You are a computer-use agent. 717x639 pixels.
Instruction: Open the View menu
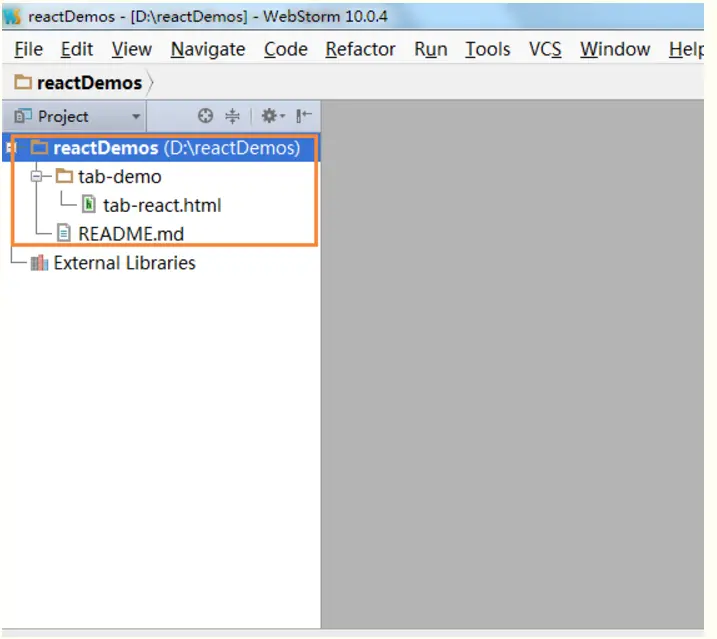coord(132,49)
